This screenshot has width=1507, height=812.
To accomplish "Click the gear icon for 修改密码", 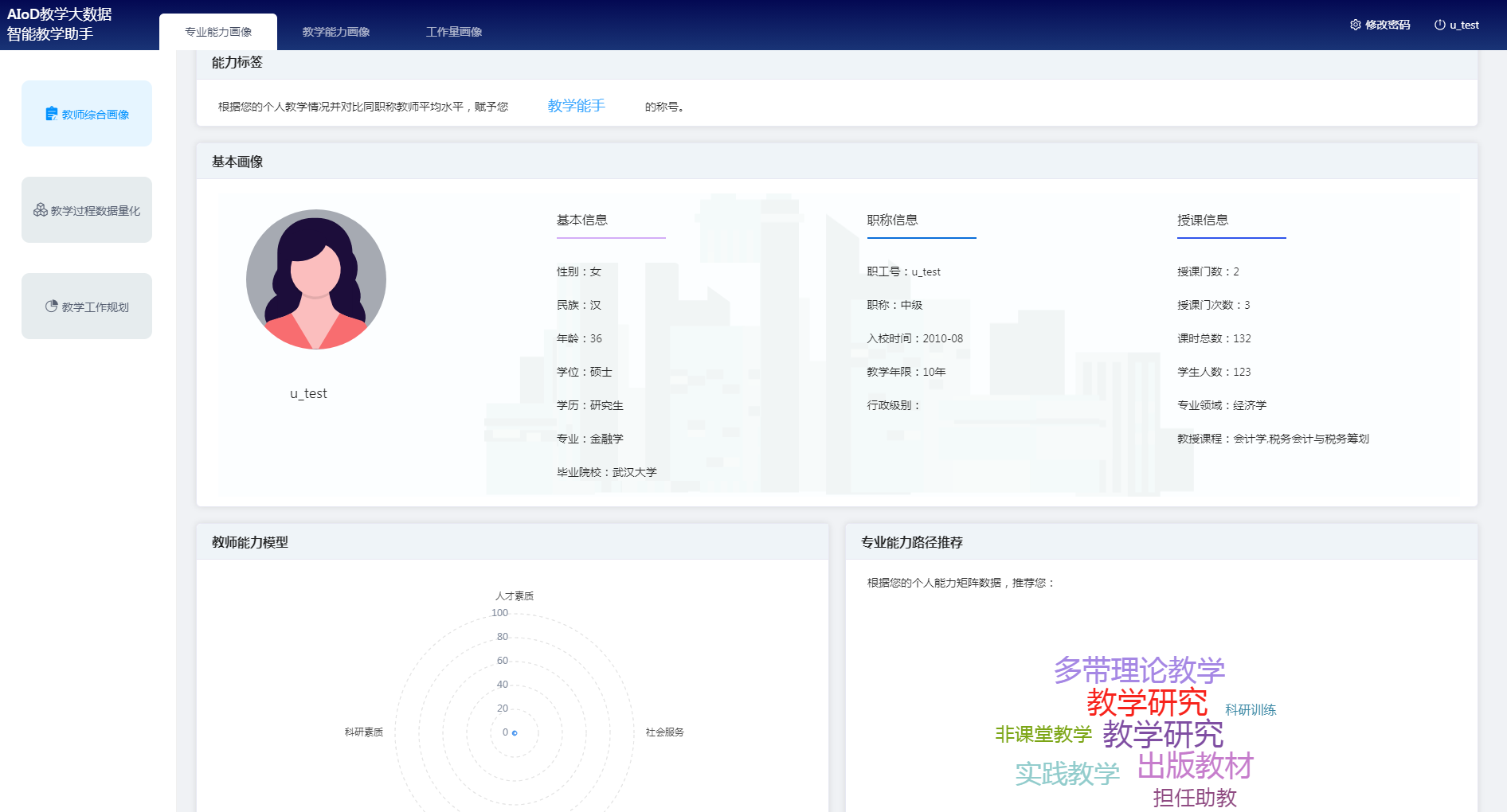I will [1355, 25].
